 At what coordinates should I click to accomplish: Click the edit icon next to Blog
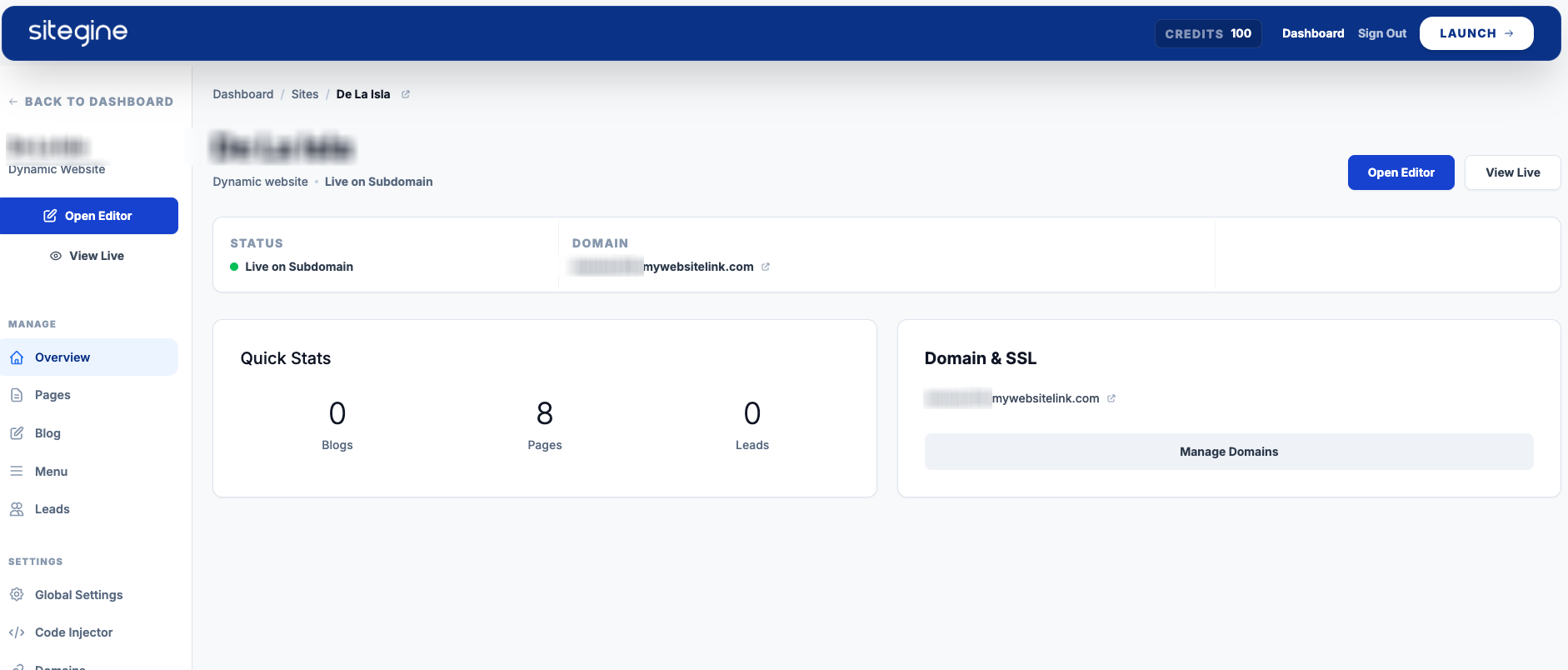point(17,433)
